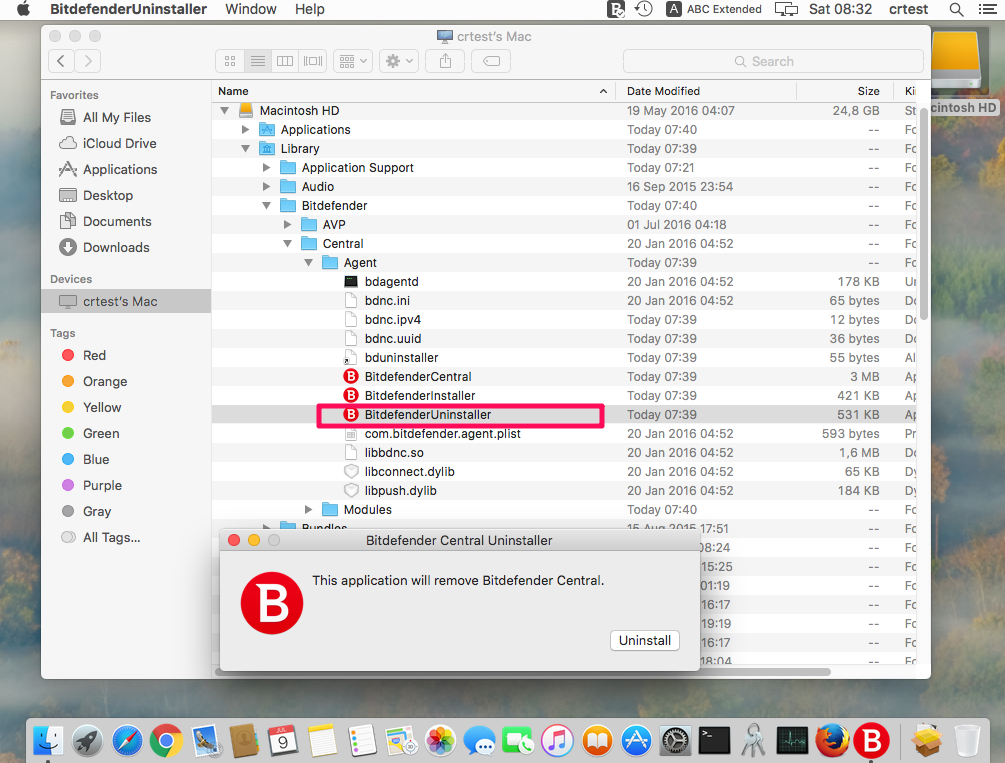The height and width of the screenshot is (763, 1005).
Task: Open Activity Monitor in the Dock
Action: pos(793,741)
